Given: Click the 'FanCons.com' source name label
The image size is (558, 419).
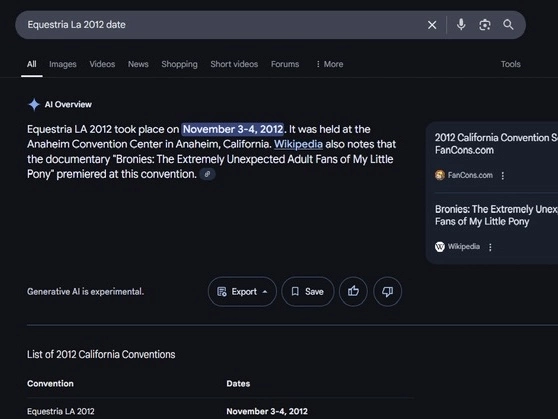Looking at the screenshot, I should [470, 175].
